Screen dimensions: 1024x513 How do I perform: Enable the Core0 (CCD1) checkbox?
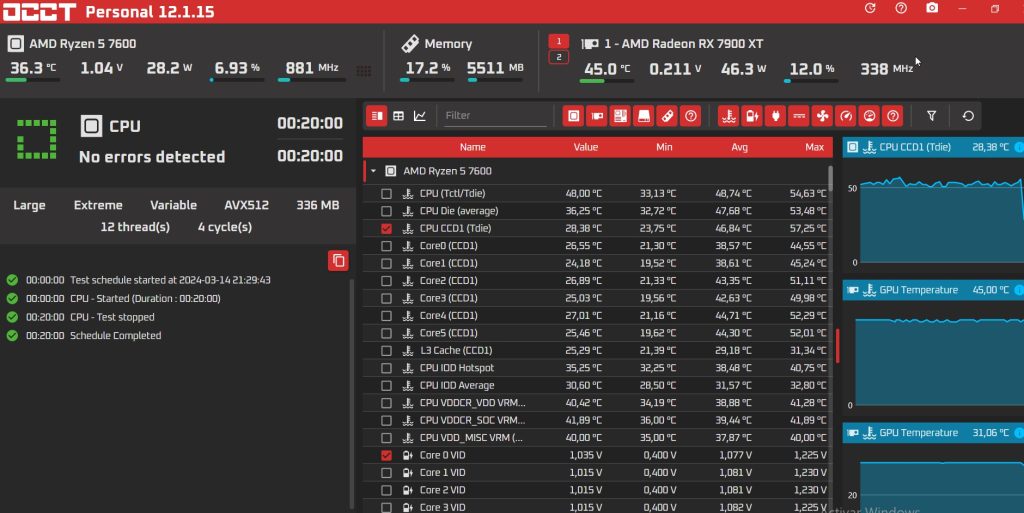click(x=387, y=246)
